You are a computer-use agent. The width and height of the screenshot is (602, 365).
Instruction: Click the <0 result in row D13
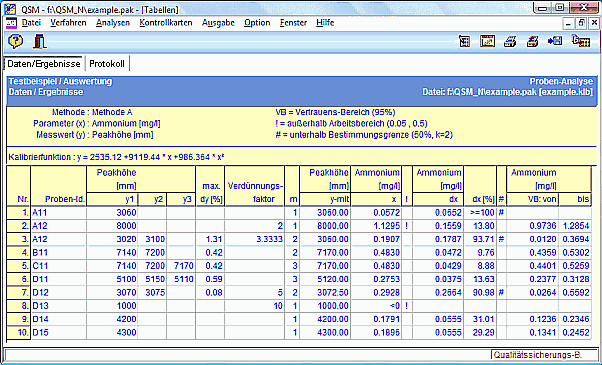376,306
